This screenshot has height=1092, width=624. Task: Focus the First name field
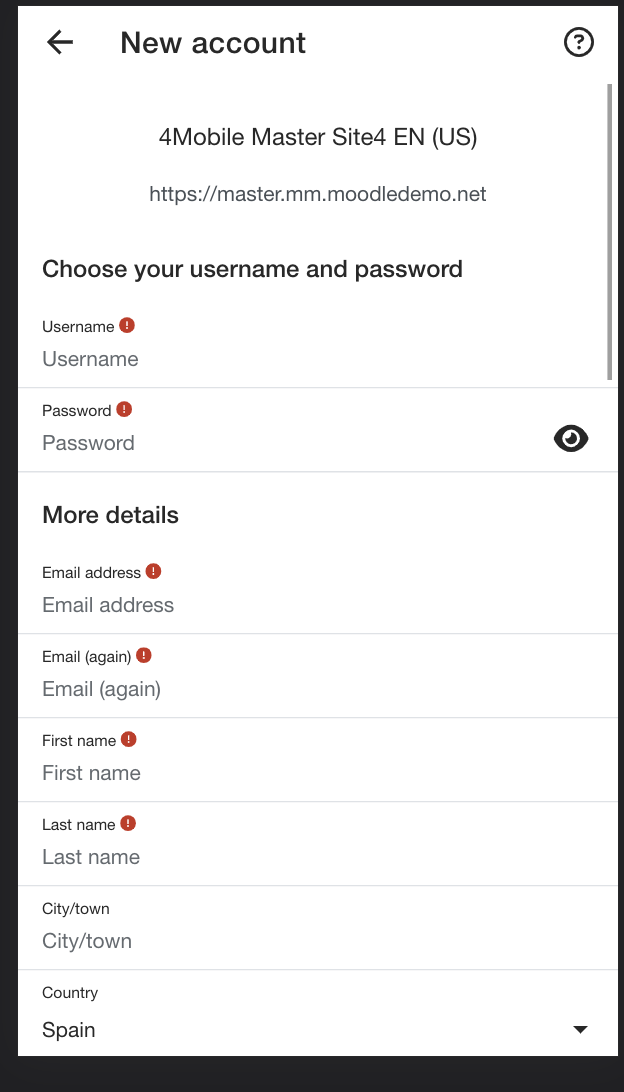(317, 773)
